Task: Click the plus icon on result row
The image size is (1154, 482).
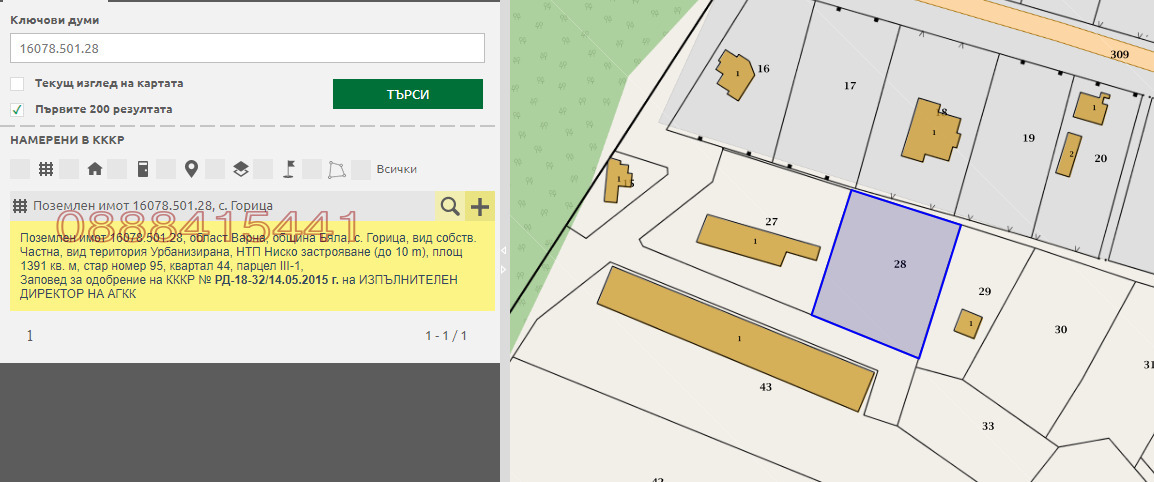Action: (x=480, y=207)
